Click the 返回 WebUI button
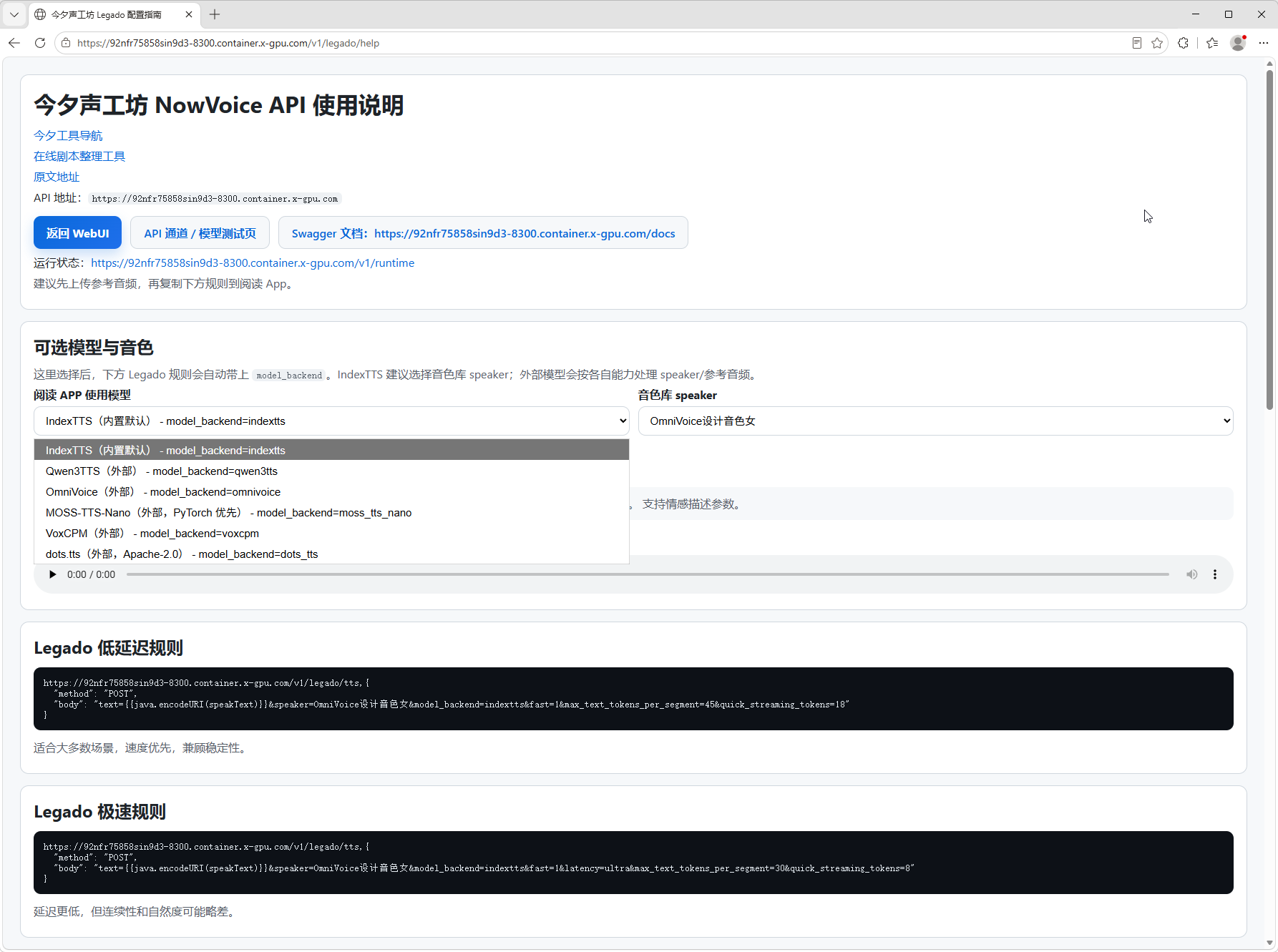 pyautogui.click(x=77, y=233)
